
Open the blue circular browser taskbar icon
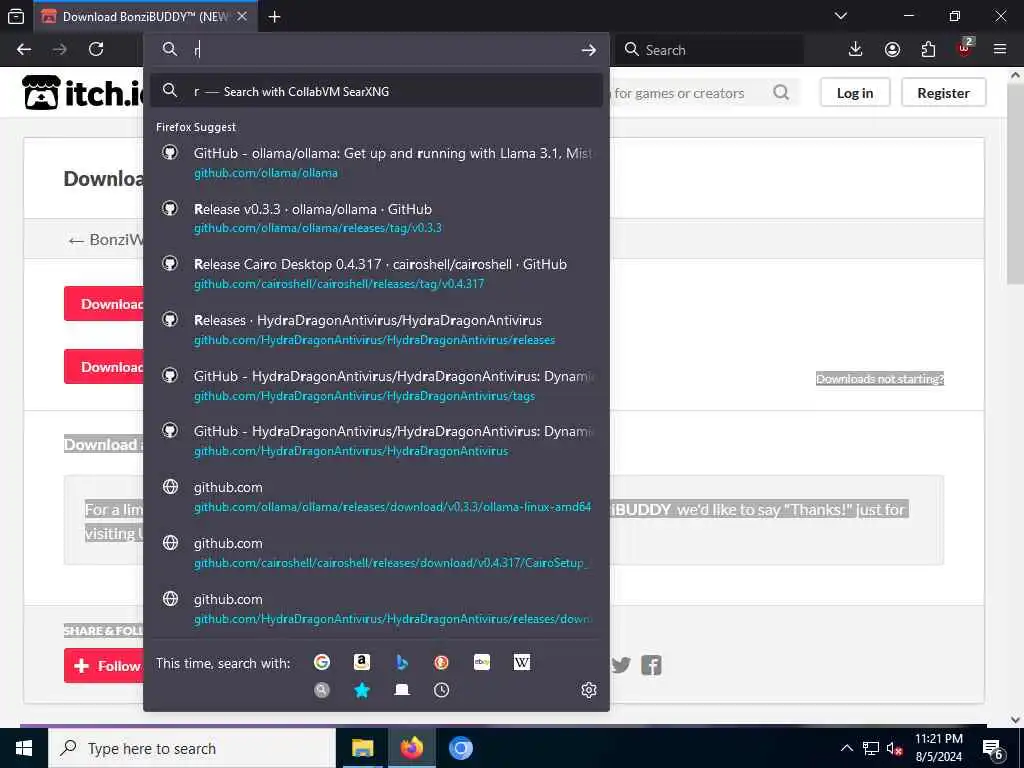pyautogui.click(x=460, y=748)
